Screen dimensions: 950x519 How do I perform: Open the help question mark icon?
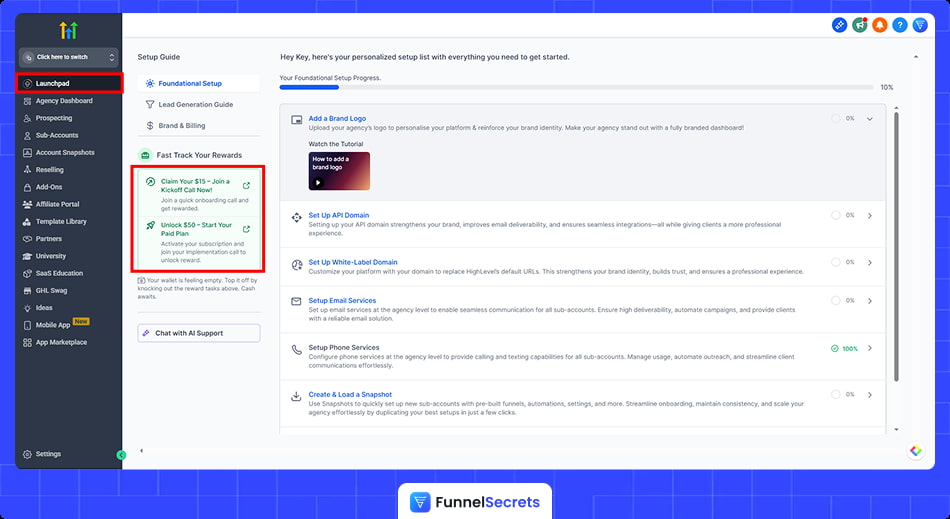[x=900, y=25]
